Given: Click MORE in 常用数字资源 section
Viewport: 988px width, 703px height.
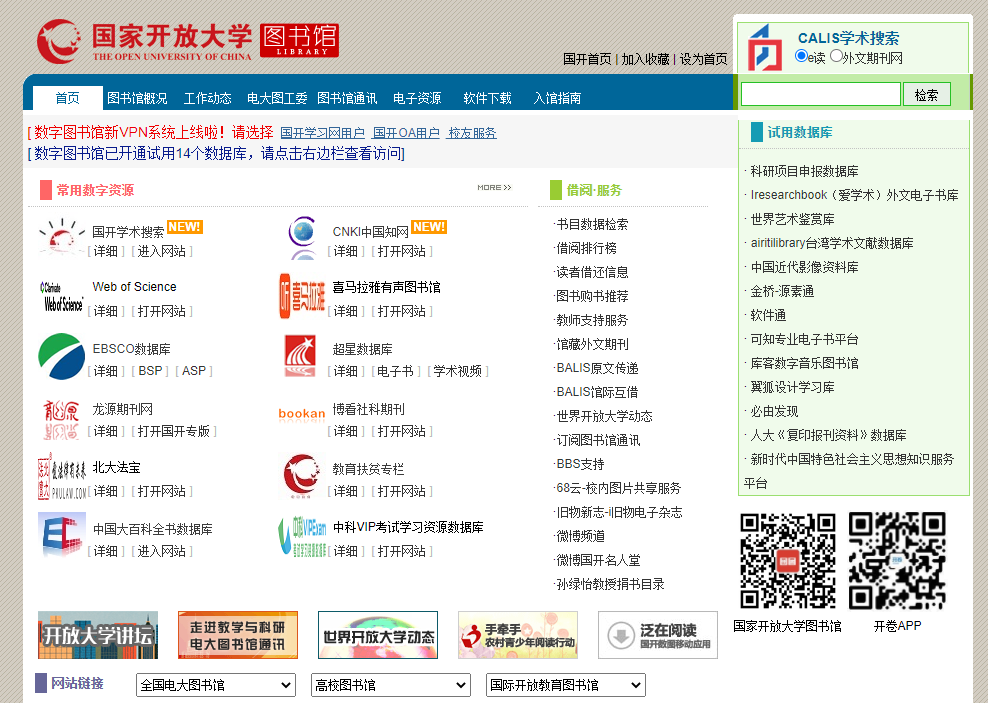Looking at the screenshot, I should tap(494, 187).
